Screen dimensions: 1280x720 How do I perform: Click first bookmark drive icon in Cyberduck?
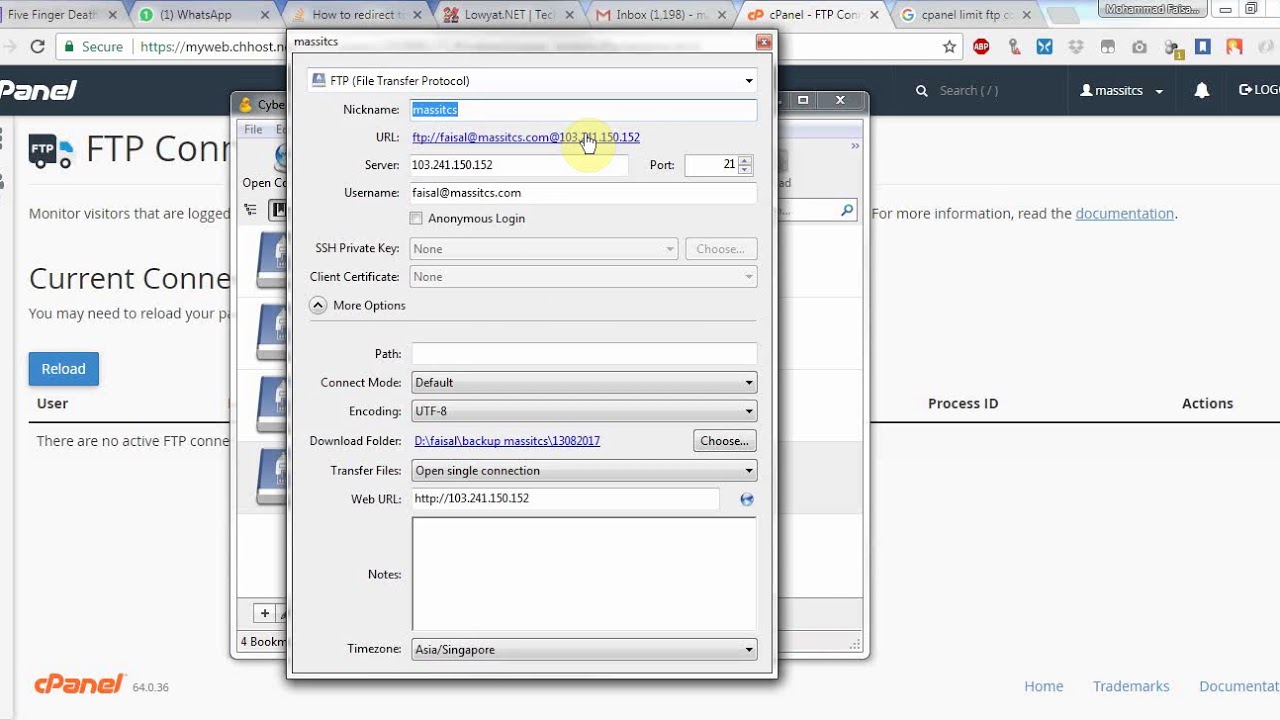point(272,260)
